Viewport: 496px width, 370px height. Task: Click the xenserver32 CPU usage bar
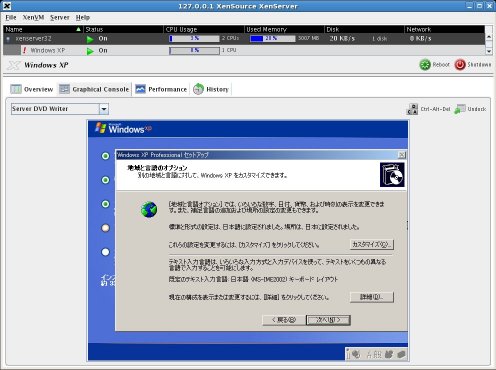tap(194, 39)
